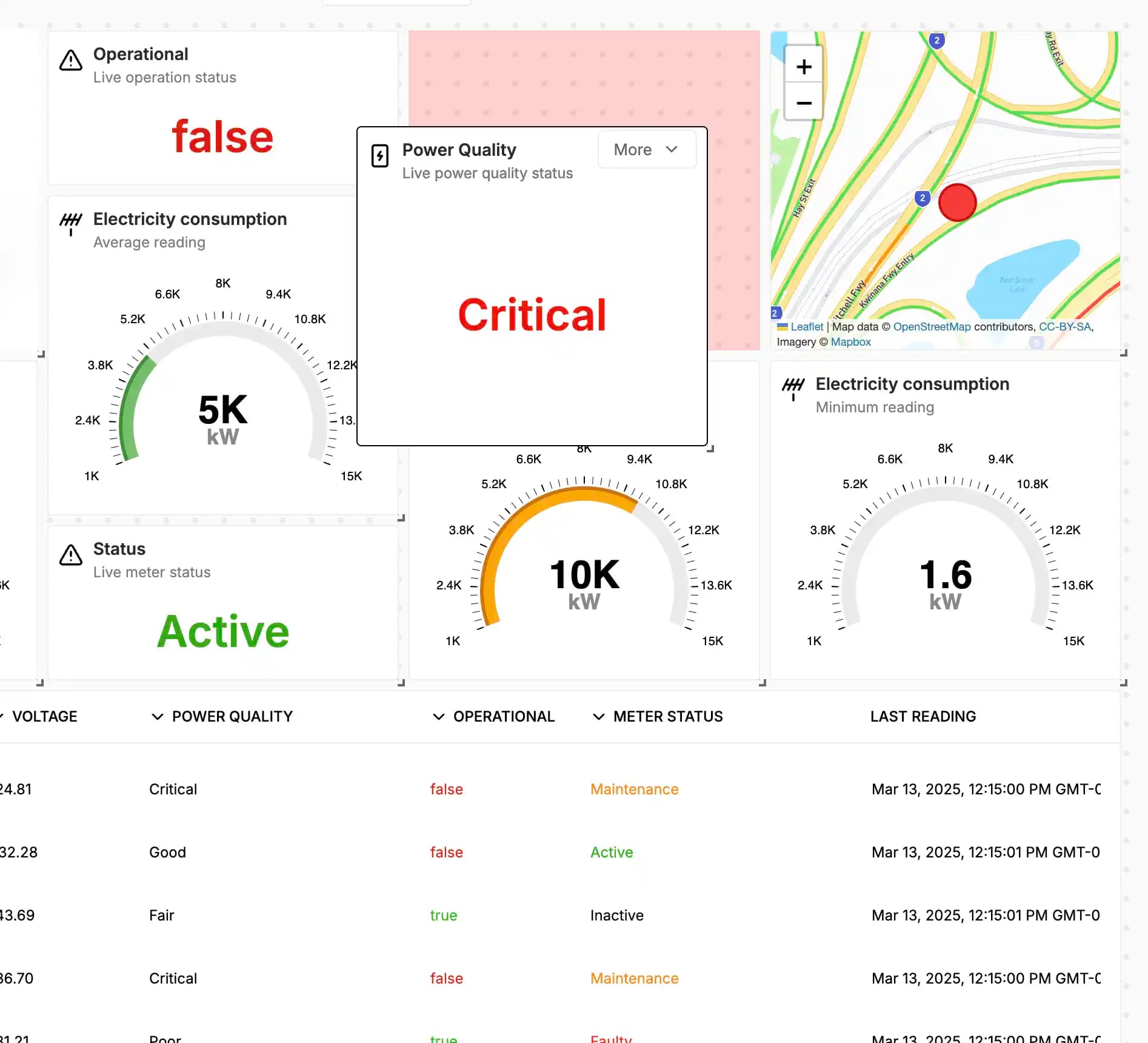Viewport: 1148px width, 1043px height.
Task: Open the Mapbox imagery link
Action: click(x=850, y=342)
